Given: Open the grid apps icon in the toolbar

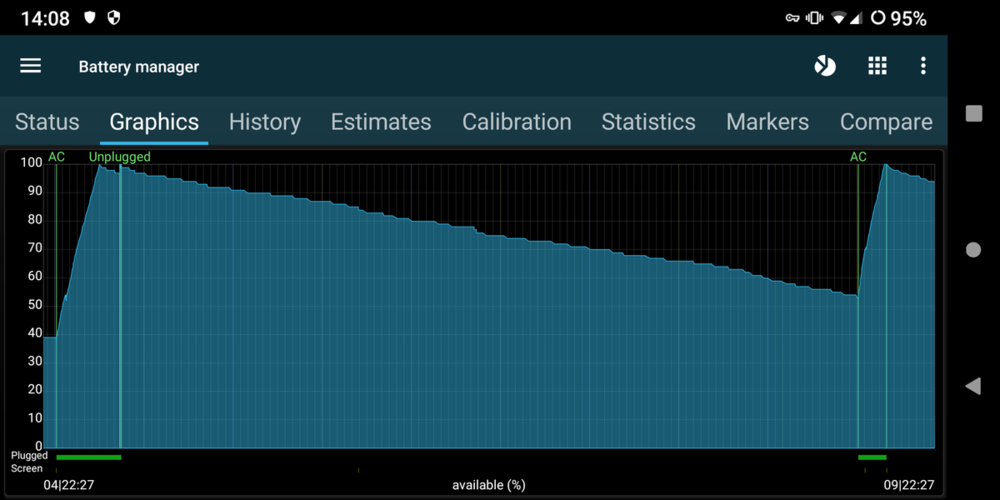Looking at the screenshot, I should point(877,66).
